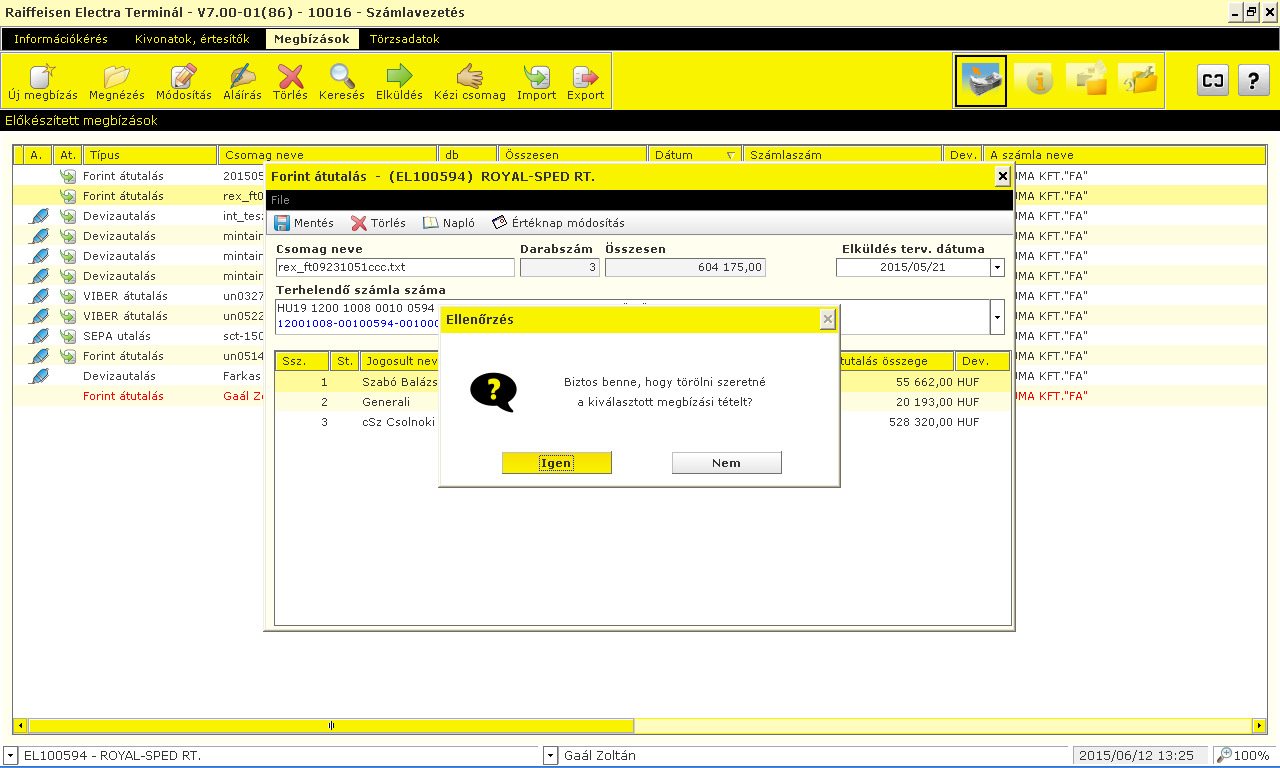This screenshot has width=1280, height=768.
Task: Click the link chain button
Action: tap(1213, 80)
